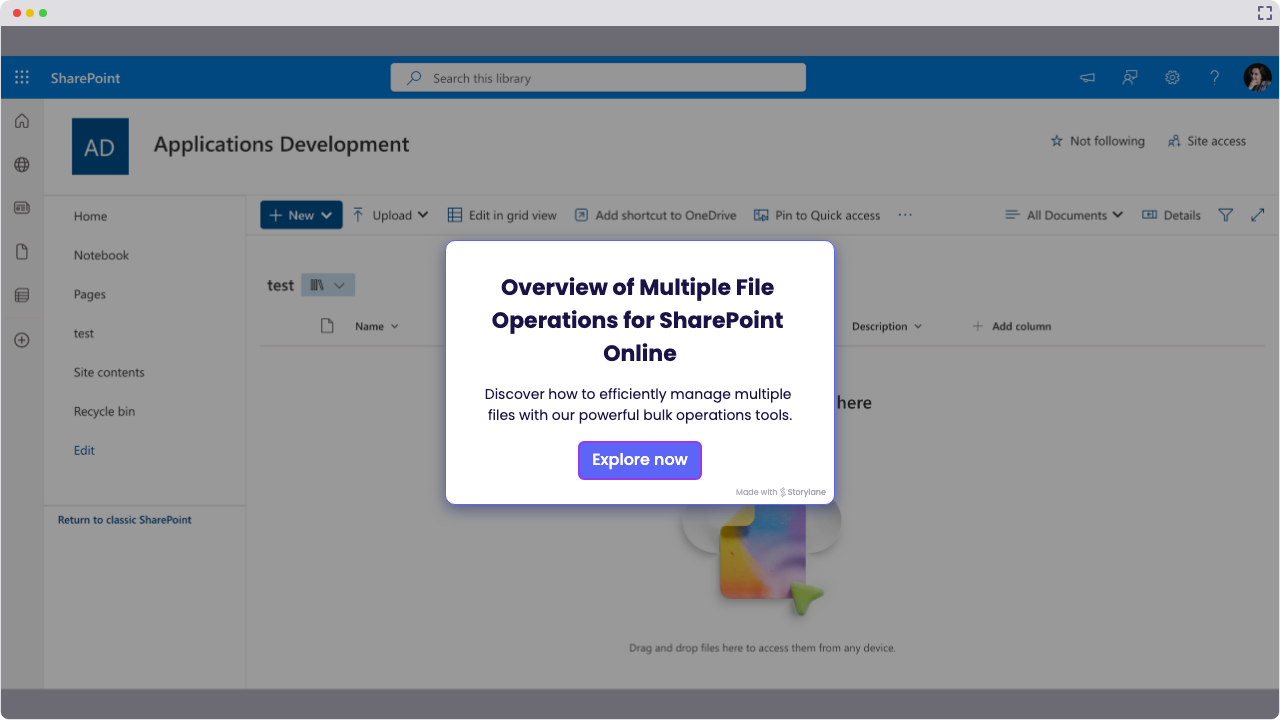Open Pages in site navigation
Viewport: 1280px width, 720px height.
coord(90,294)
